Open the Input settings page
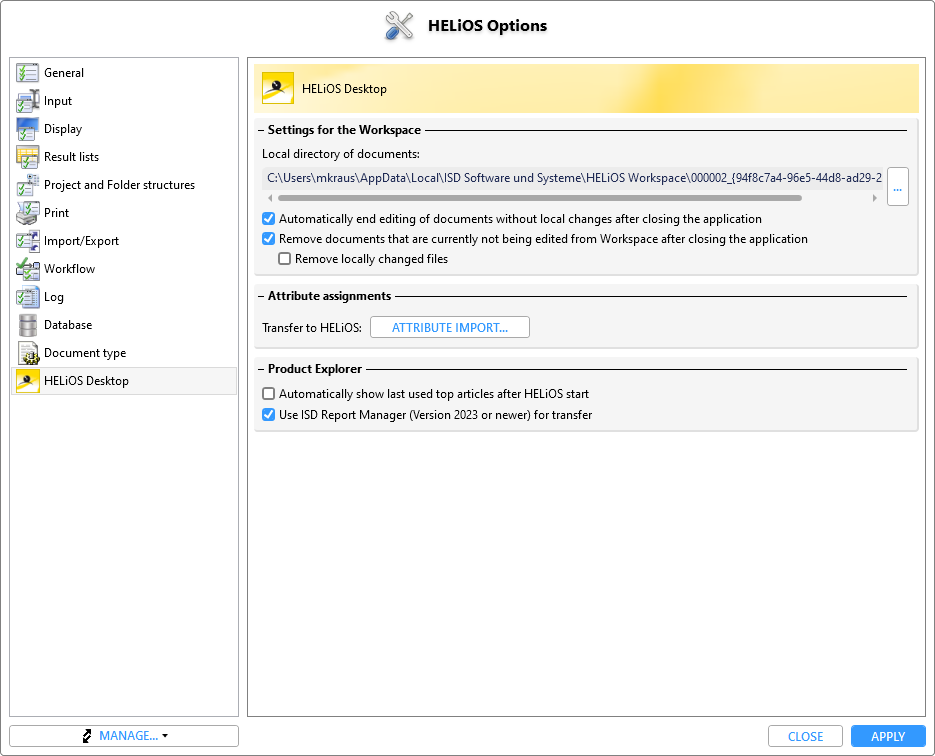The image size is (935, 756). coord(124,101)
